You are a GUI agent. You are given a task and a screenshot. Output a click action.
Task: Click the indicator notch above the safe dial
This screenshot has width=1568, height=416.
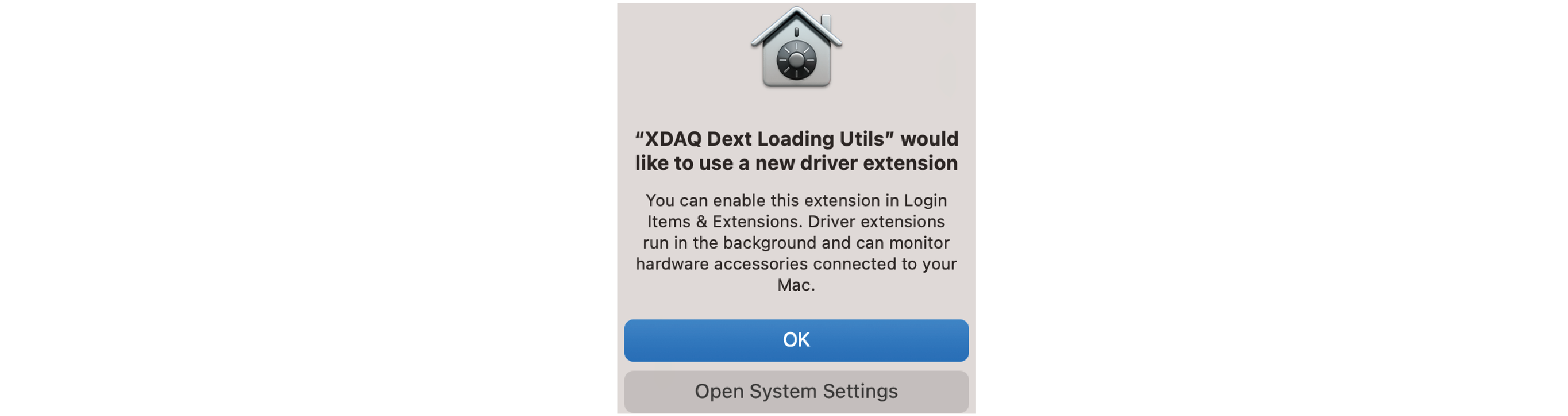[x=797, y=32]
